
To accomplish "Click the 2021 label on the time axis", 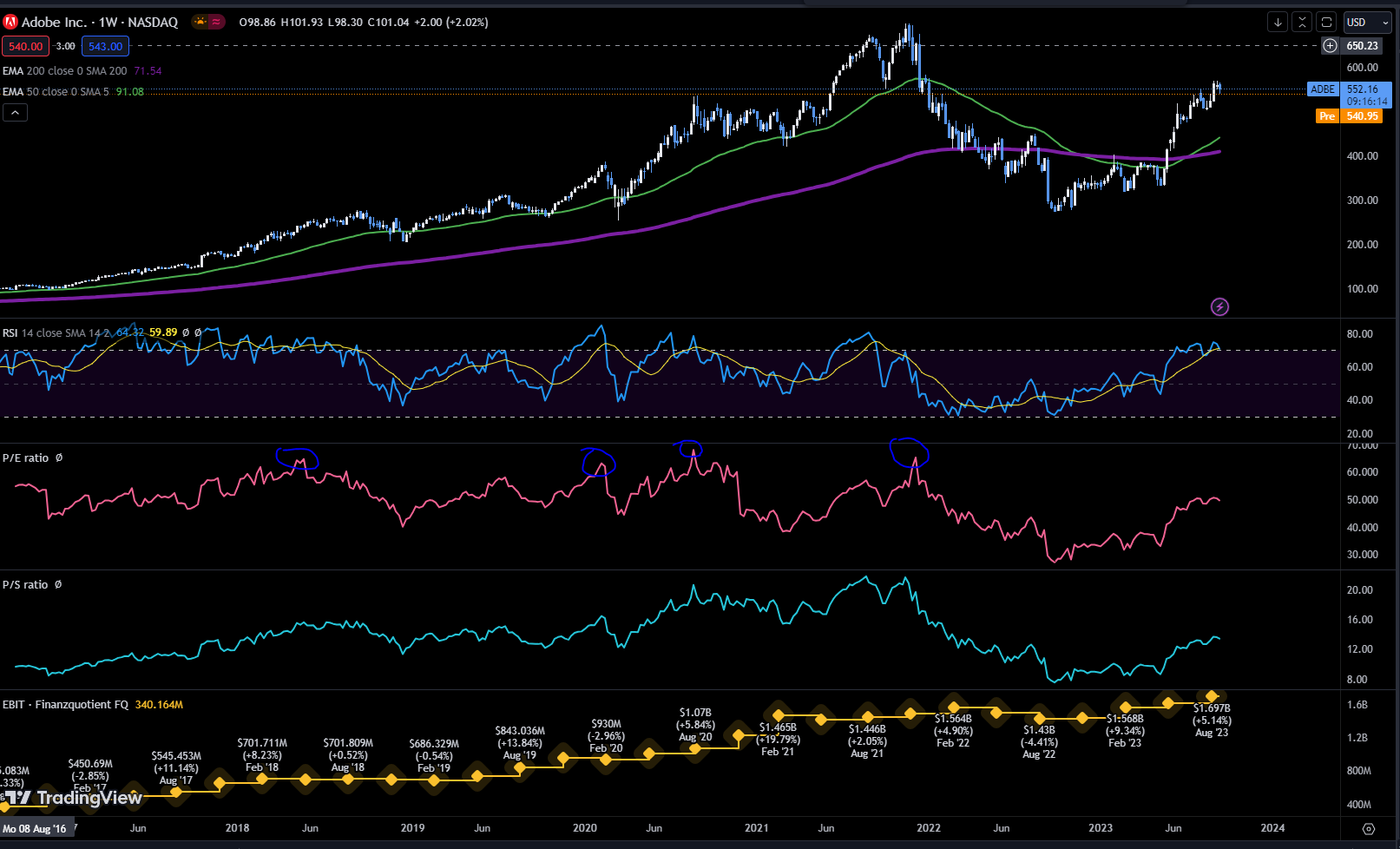I will tap(756, 828).
